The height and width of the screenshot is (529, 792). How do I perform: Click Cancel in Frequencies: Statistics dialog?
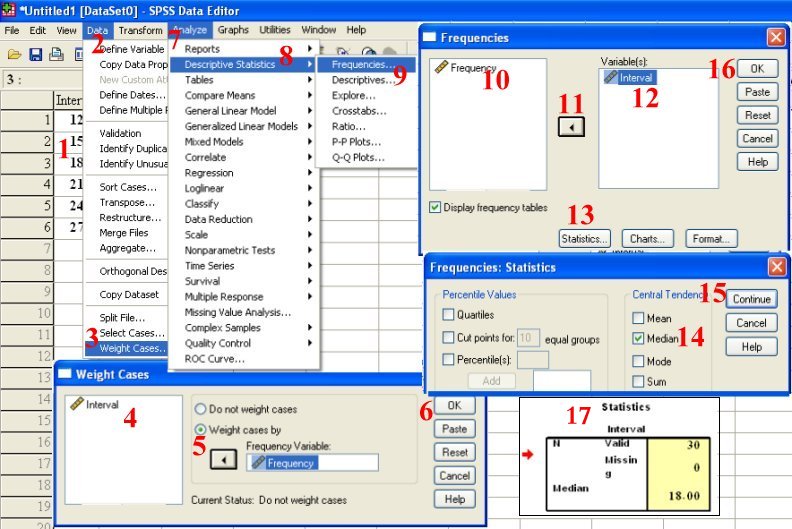point(752,323)
